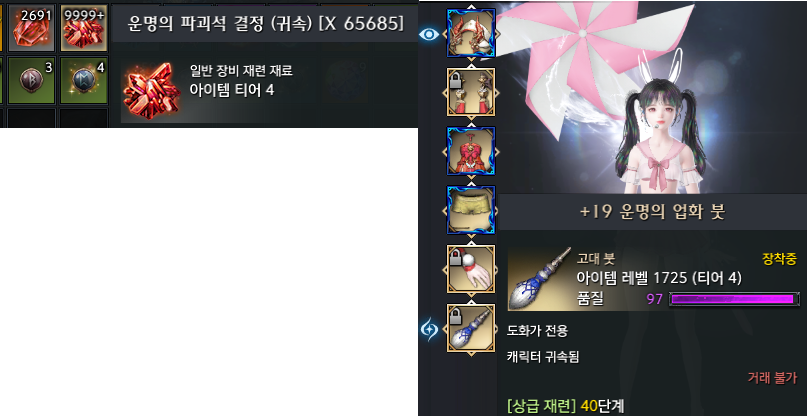Click the headgear equipment slot icon
807x416 pixels.
(x=471, y=32)
